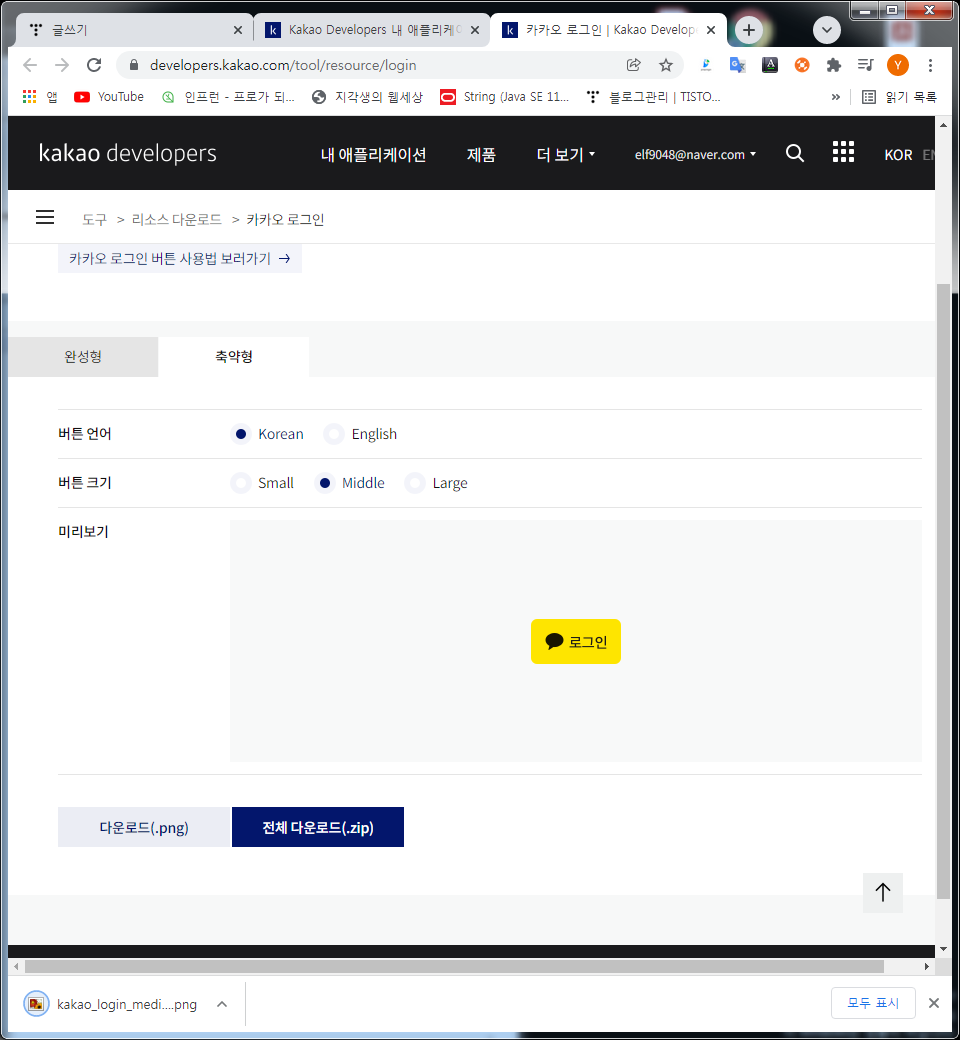Click the horizontal scrollbar thumb
This screenshot has height=1040, width=960.
454,966
